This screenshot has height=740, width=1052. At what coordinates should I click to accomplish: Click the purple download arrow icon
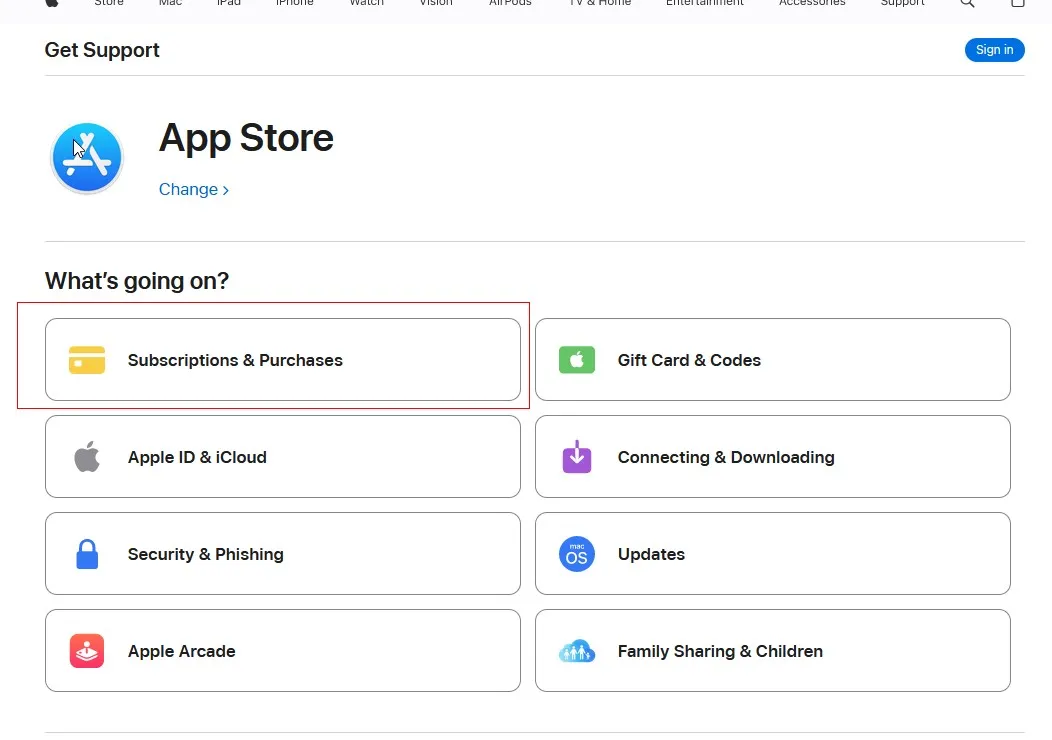577,457
